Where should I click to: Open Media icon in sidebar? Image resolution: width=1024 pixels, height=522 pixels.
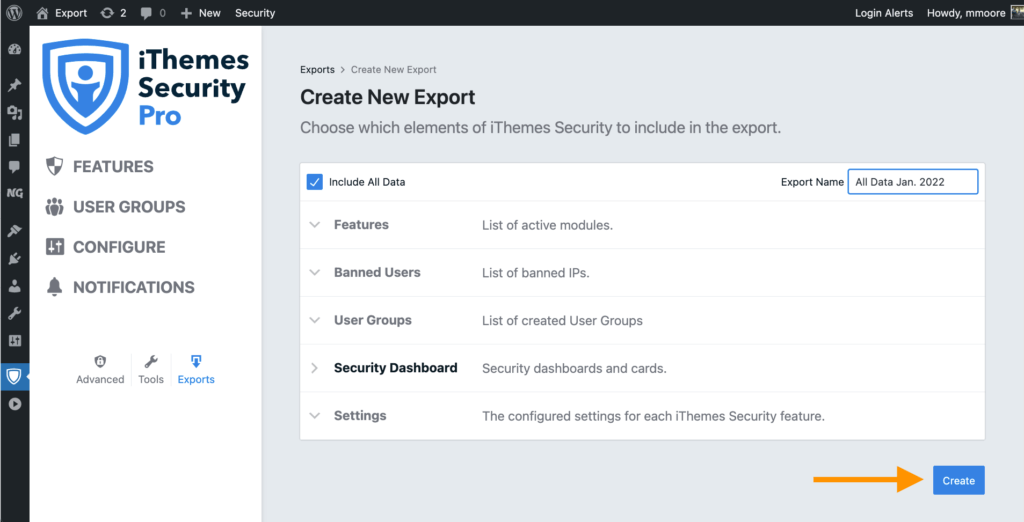click(x=14, y=113)
